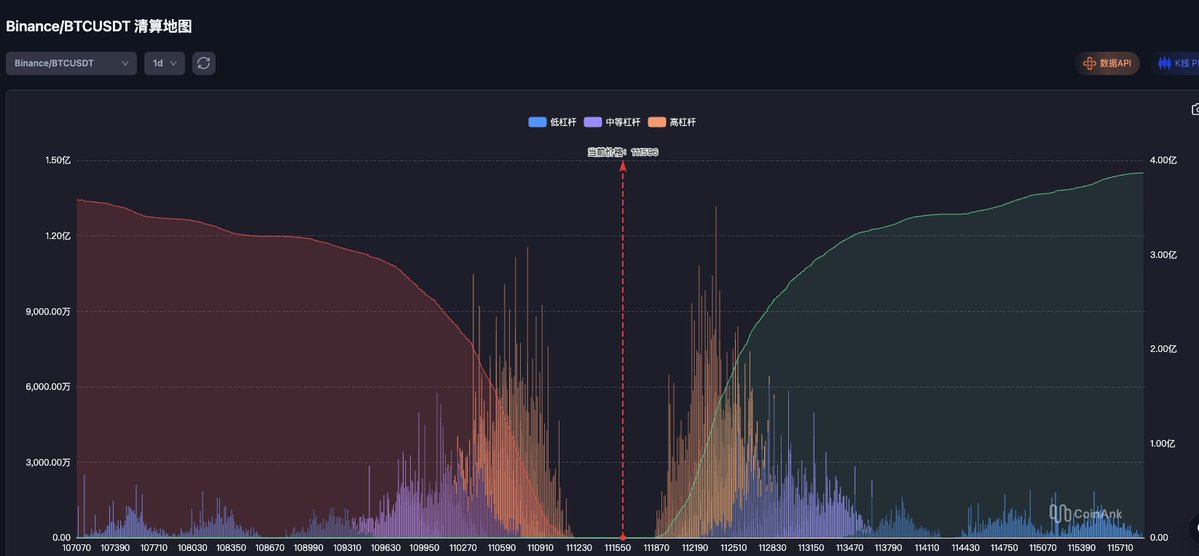Click the 112830 price axis label
1199x556 pixels.
(x=772, y=548)
